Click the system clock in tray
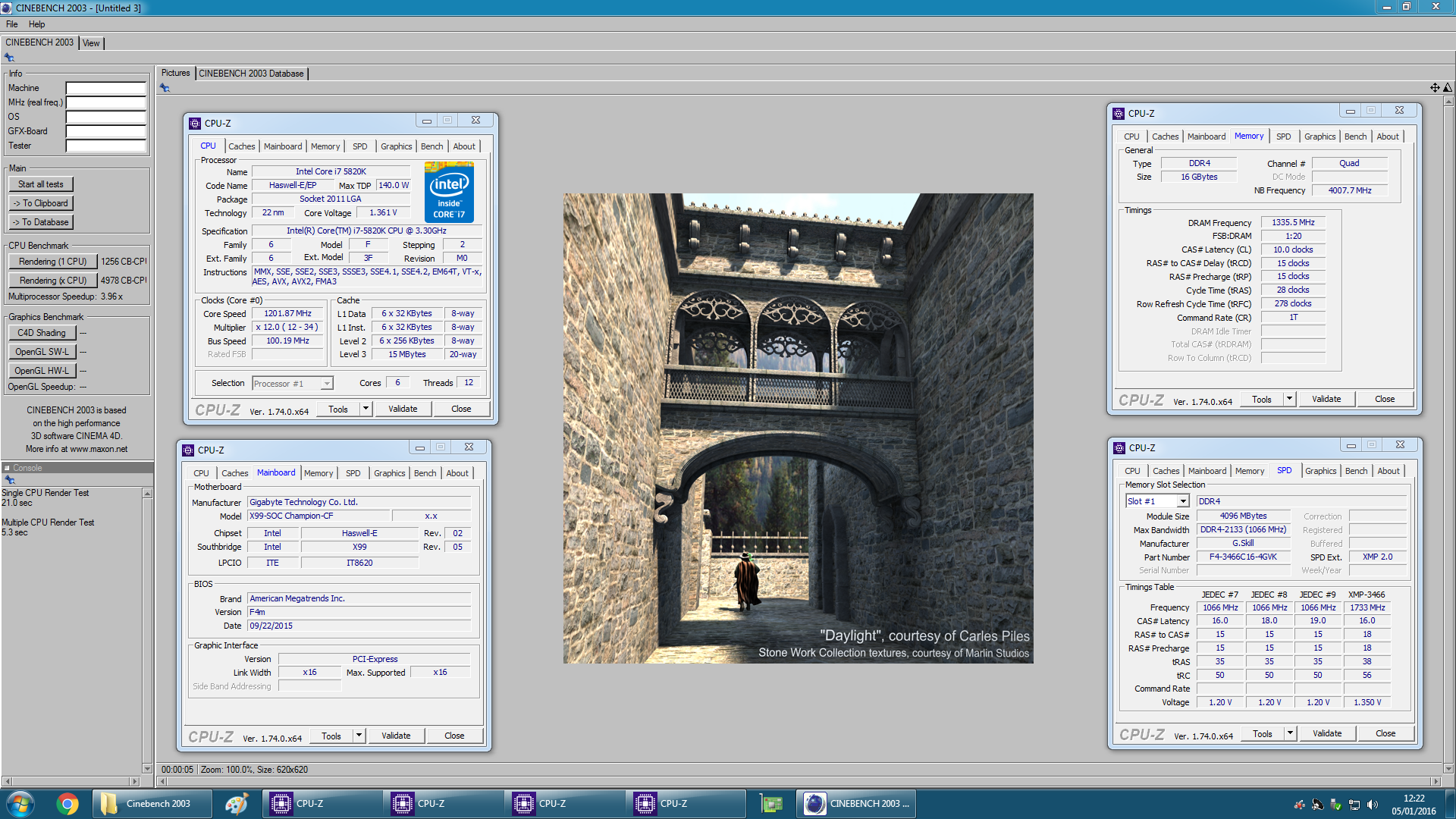Image resolution: width=1456 pixels, height=819 pixels. (x=1414, y=805)
